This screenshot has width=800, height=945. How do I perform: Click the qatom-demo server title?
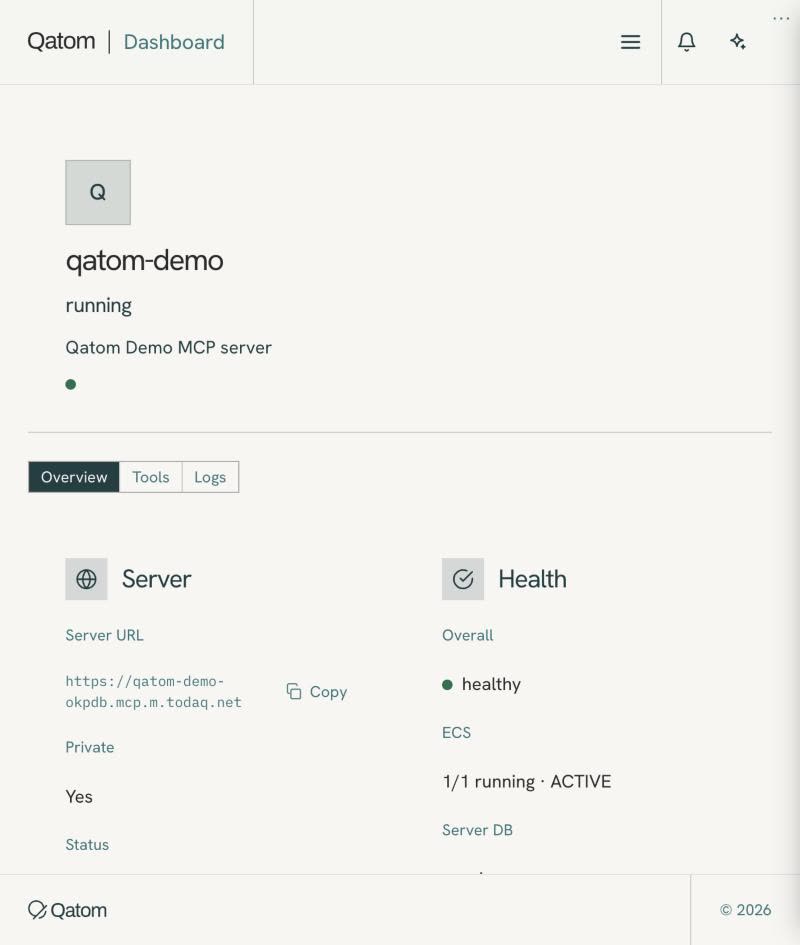tap(144, 260)
